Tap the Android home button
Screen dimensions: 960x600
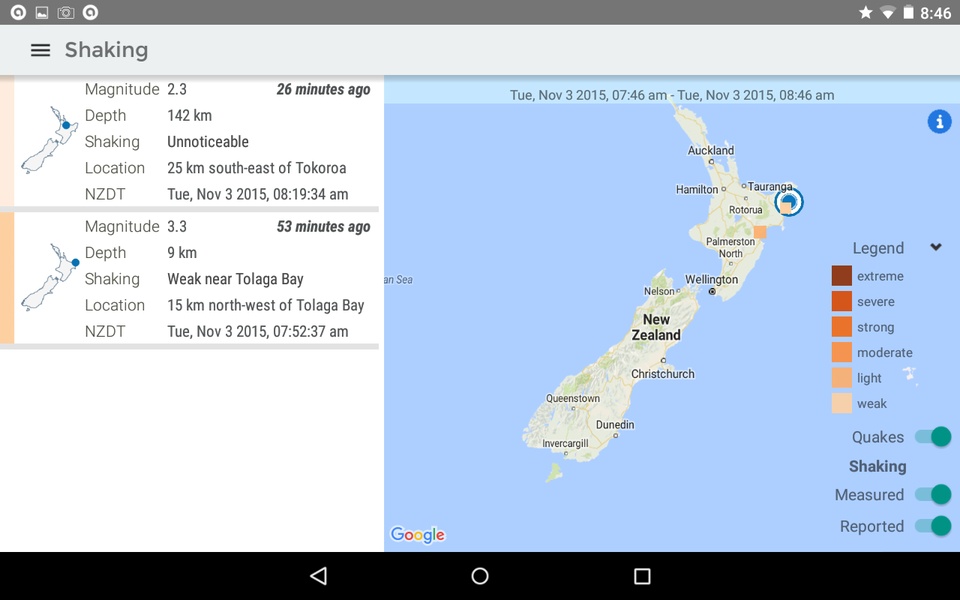click(x=480, y=576)
